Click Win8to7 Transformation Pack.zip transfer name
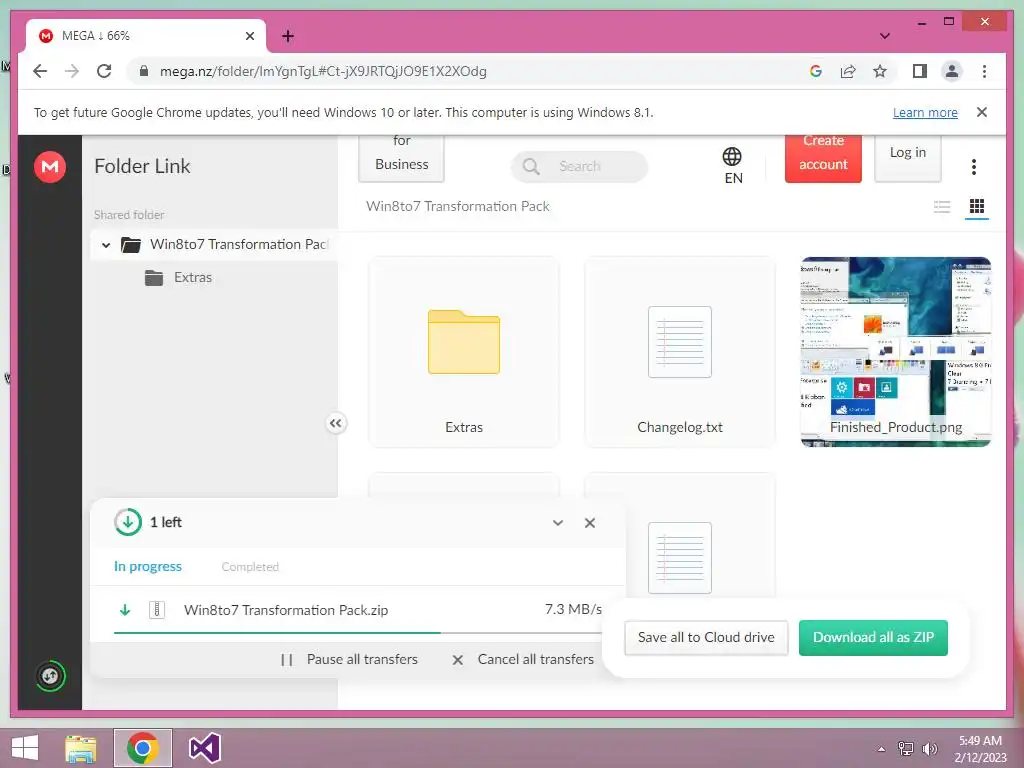Image resolution: width=1024 pixels, height=768 pixels. tap(286, 610)
